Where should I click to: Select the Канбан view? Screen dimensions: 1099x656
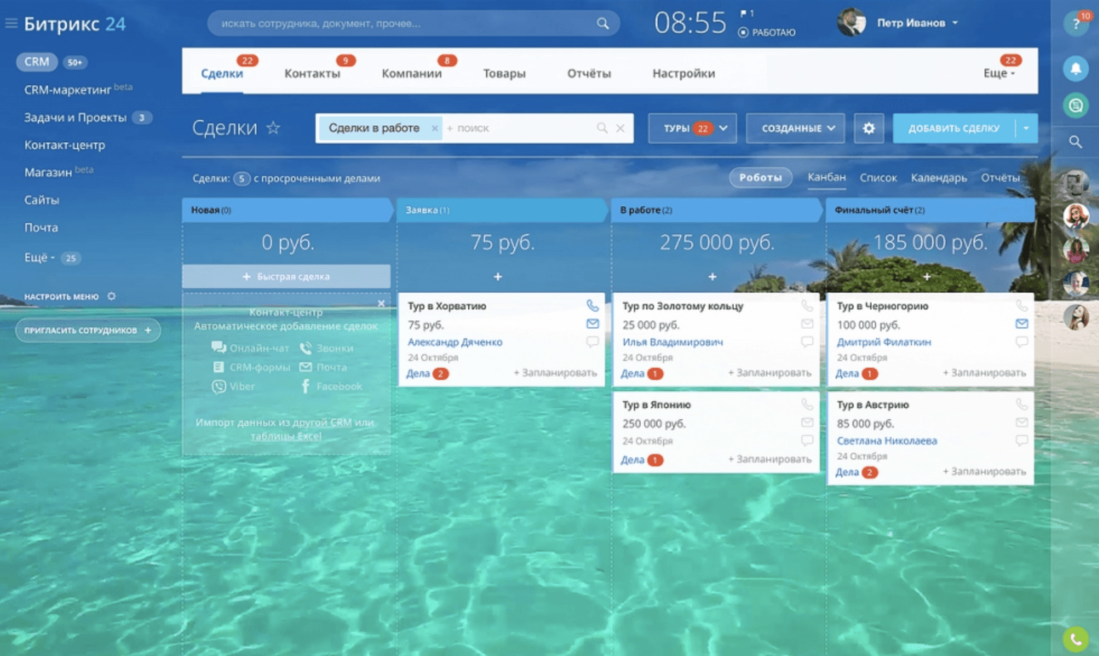(826, 177)
